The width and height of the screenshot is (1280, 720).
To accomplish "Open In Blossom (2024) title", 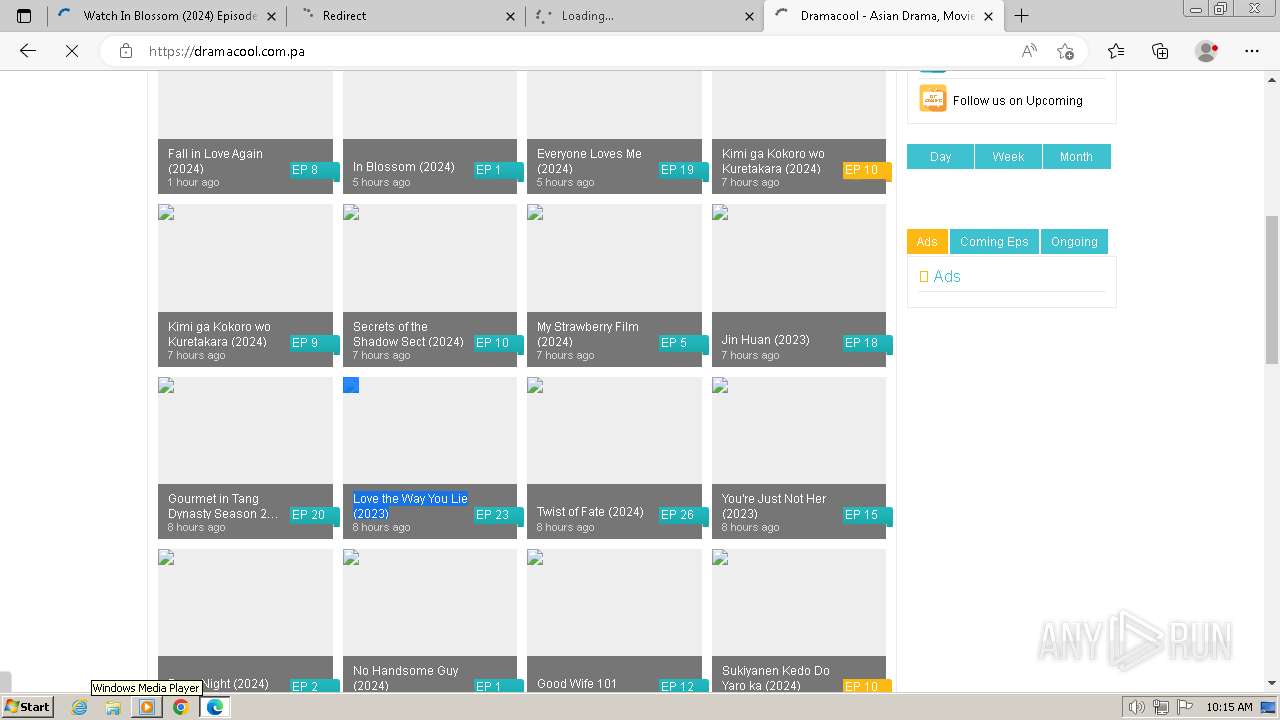I will pyautogui.click(x=403, y=167).
